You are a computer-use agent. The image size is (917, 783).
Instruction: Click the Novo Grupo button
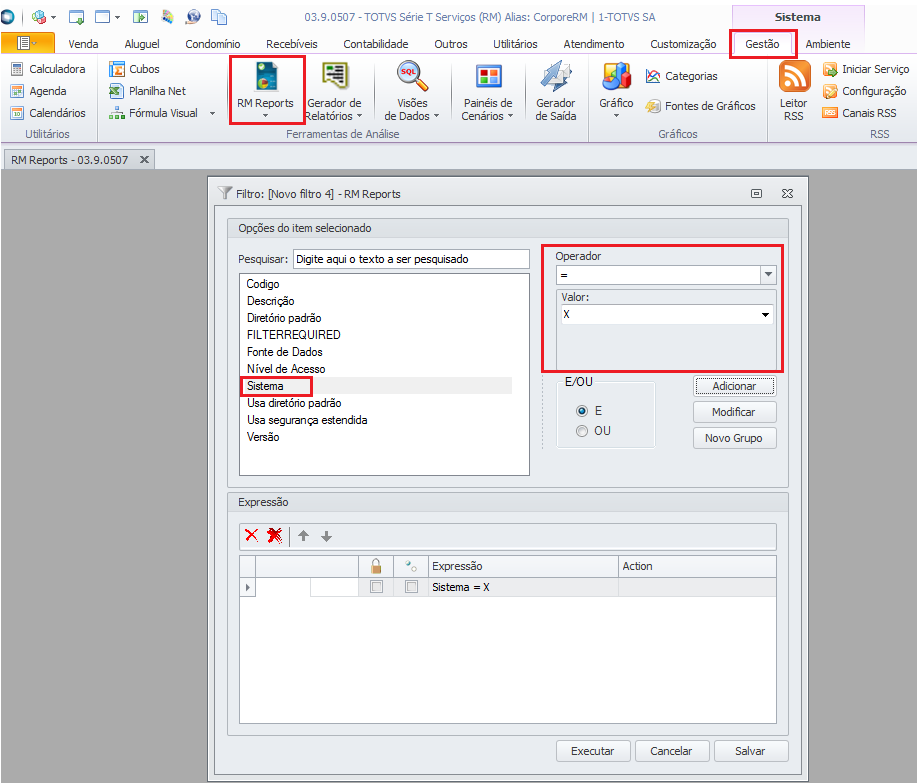(735, 438)
